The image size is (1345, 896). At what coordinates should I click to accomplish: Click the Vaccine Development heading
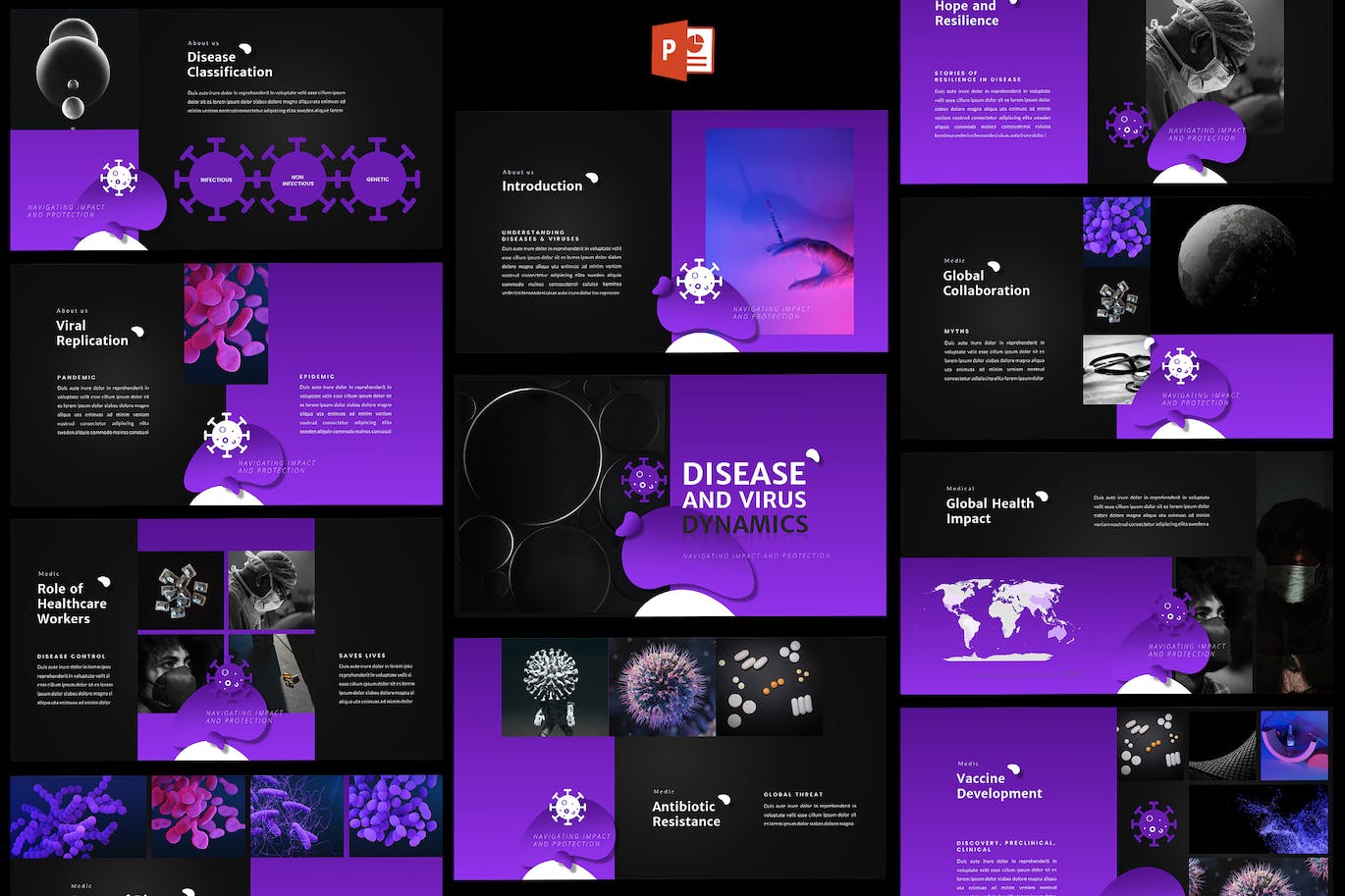(998, 786)
